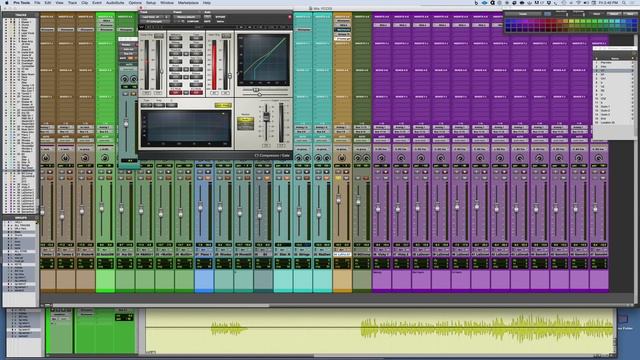Click the yellow button above the EQ display
The height and width of the screenshot is (360, 640).
[223, 105]
